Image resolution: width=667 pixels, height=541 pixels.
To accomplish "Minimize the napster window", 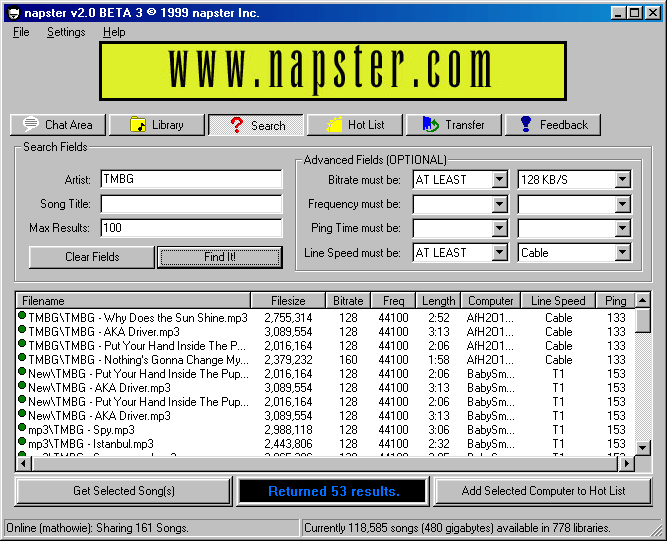I will point(618,13).
